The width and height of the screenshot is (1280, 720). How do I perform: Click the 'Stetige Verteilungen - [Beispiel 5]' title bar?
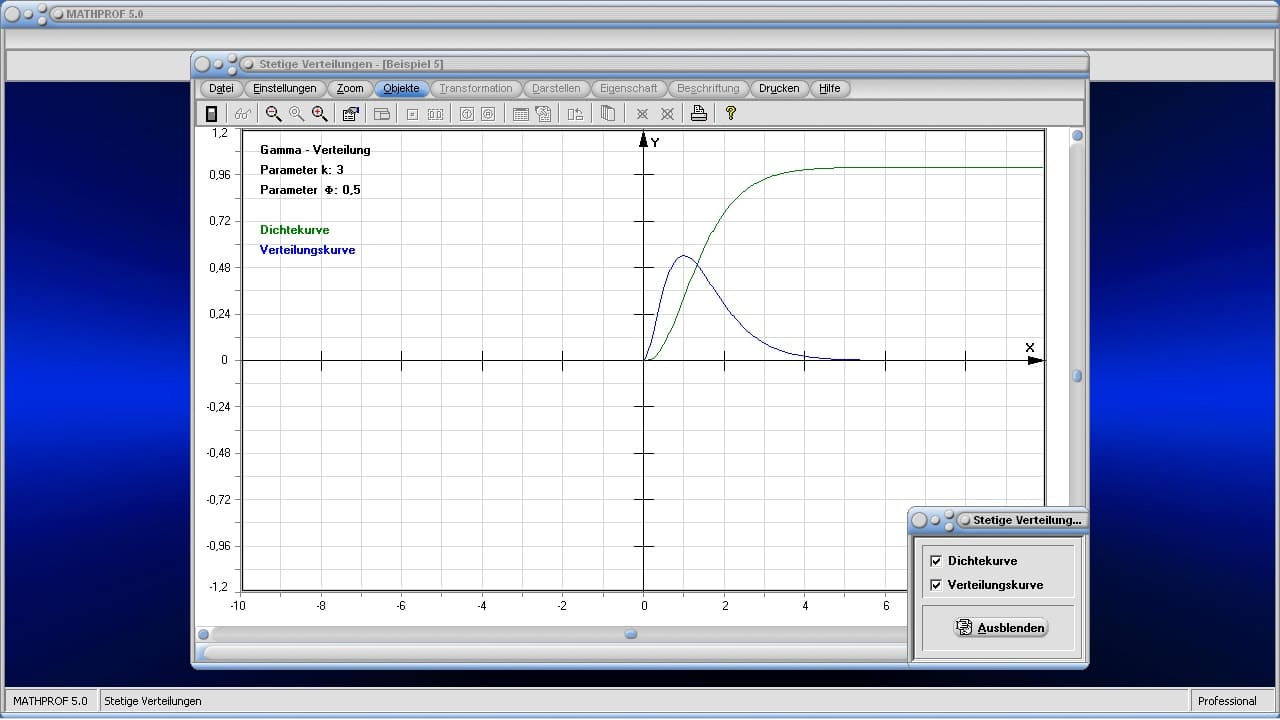(x=640, y=64)
